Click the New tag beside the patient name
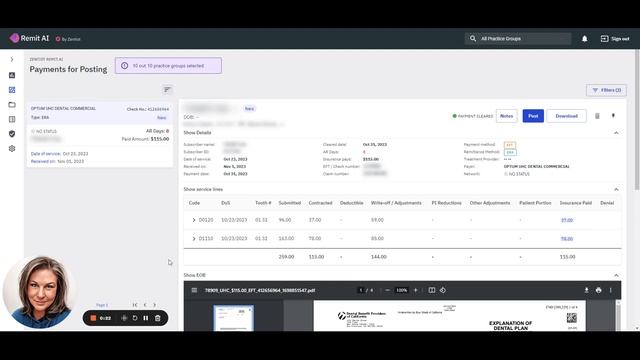 [249, 109]
